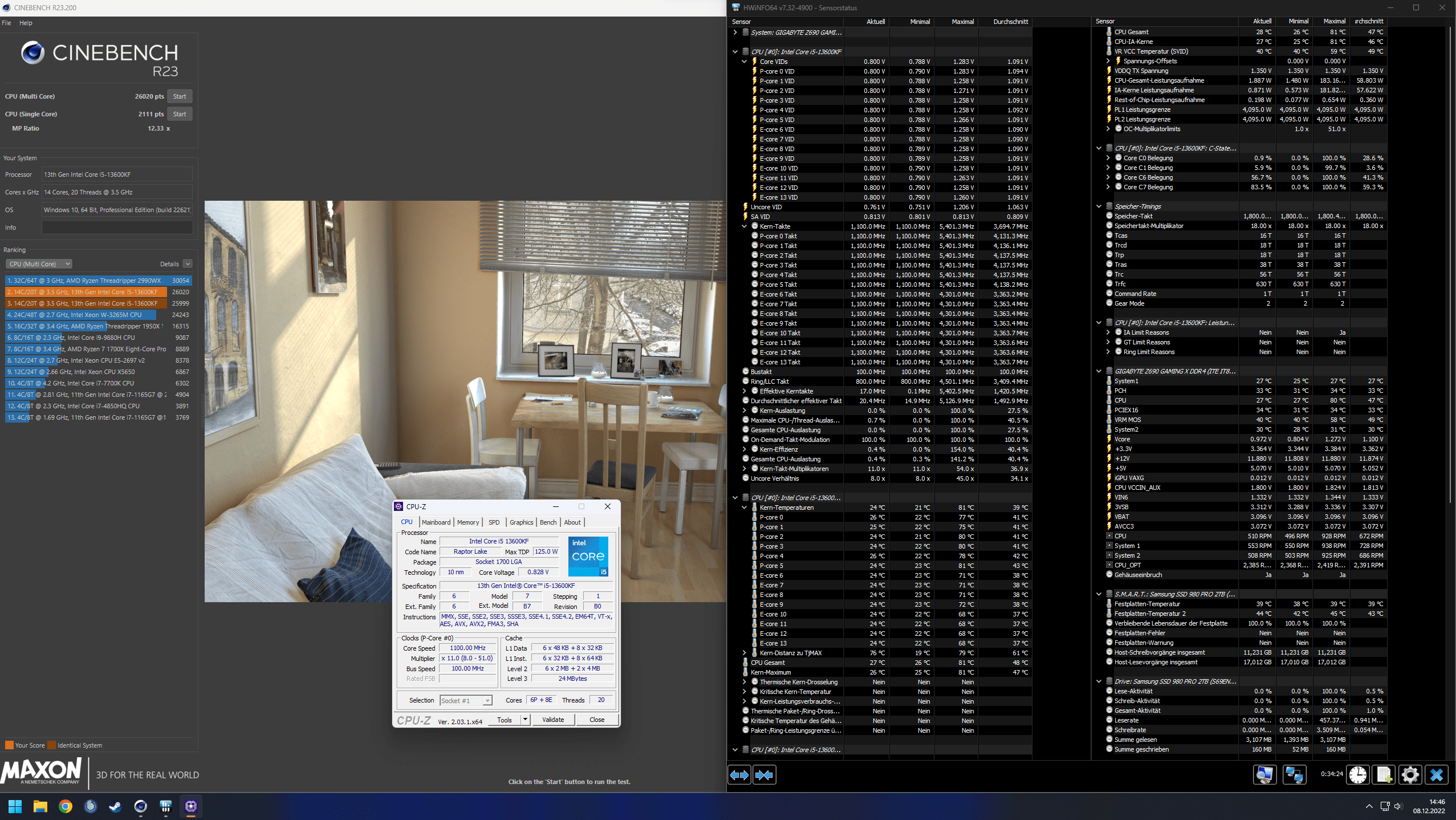Click Close button in CPU-Z
Screen dimensions: 1456x820
[596, 720]
